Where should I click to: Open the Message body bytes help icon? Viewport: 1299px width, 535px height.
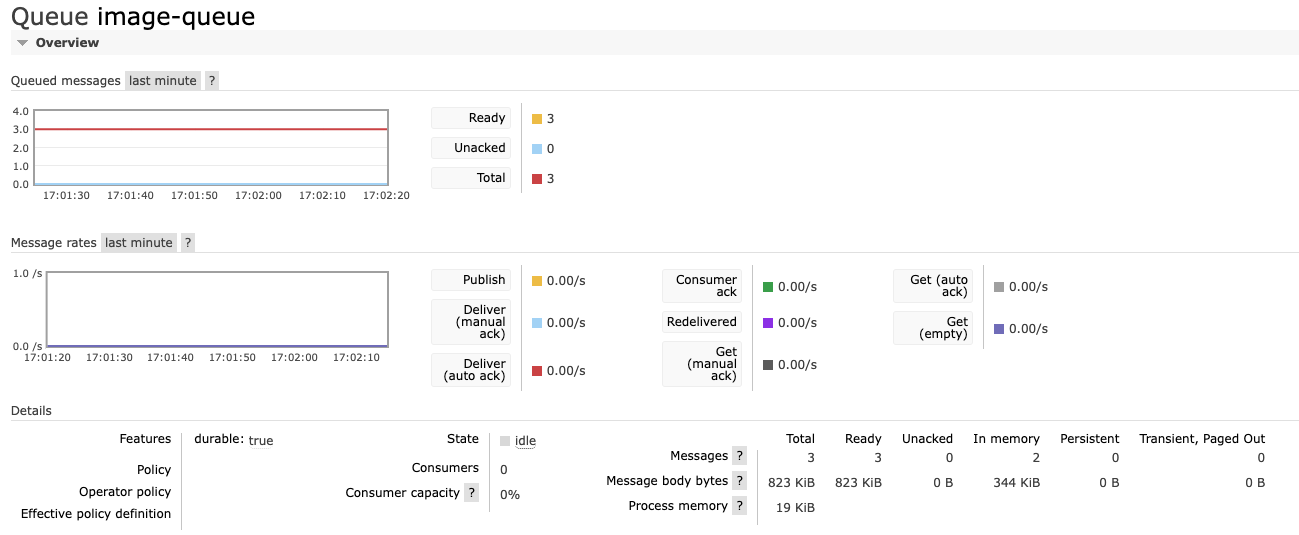coord(740,481)
